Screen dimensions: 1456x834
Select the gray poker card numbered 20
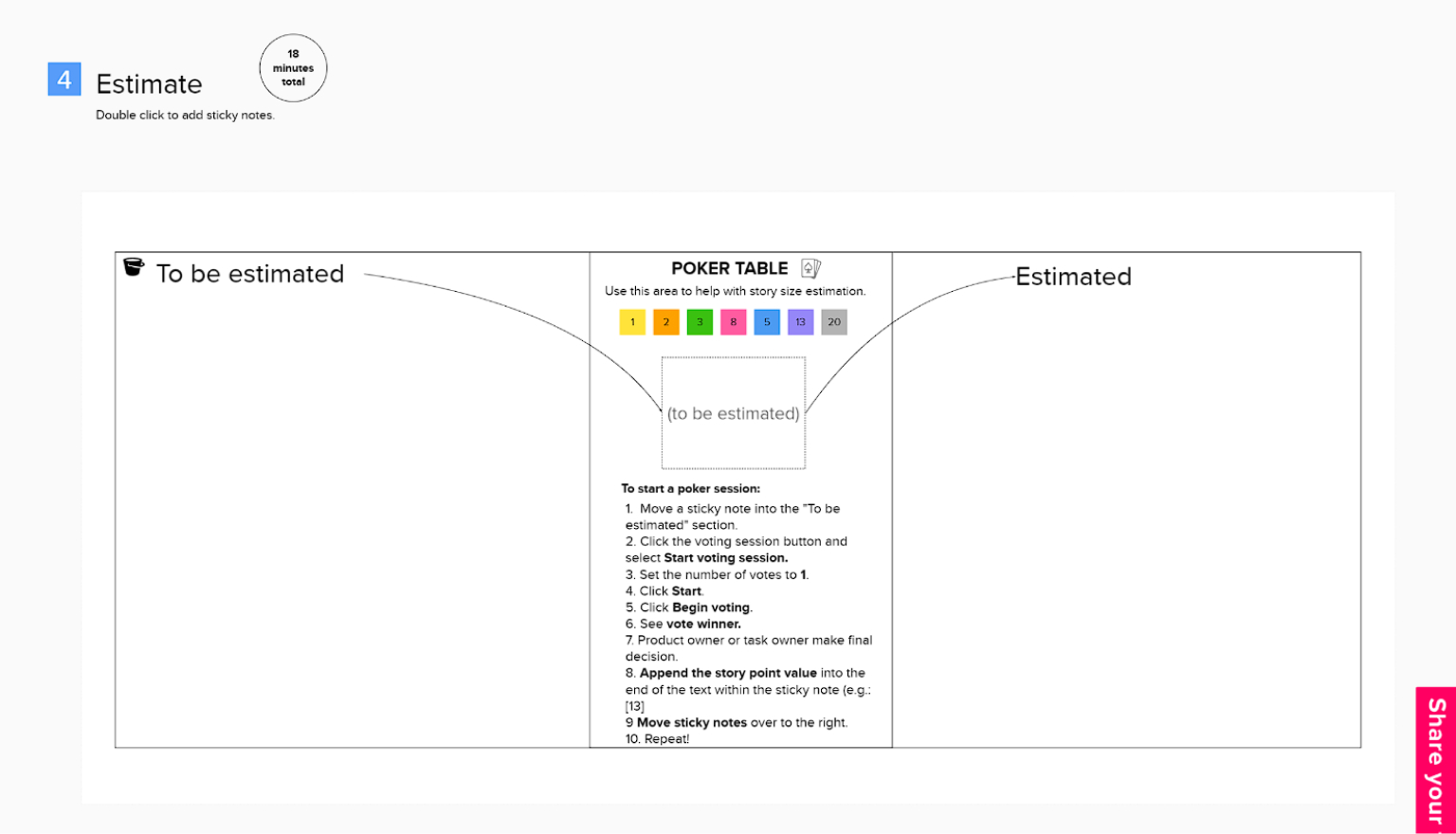(x=834, y=322)
